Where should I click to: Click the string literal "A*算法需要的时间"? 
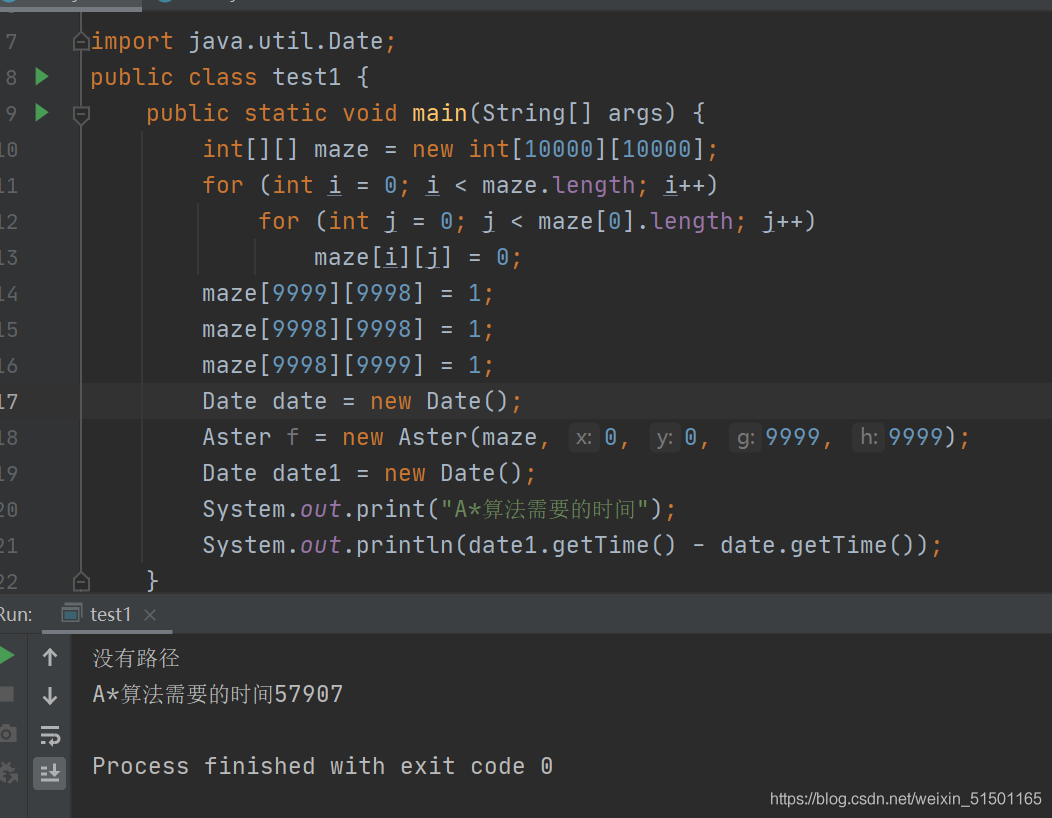point(545,509)
